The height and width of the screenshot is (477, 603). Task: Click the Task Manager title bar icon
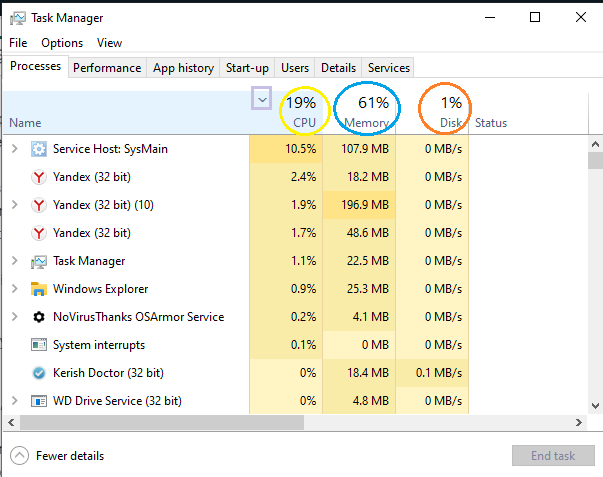(17, 17)
